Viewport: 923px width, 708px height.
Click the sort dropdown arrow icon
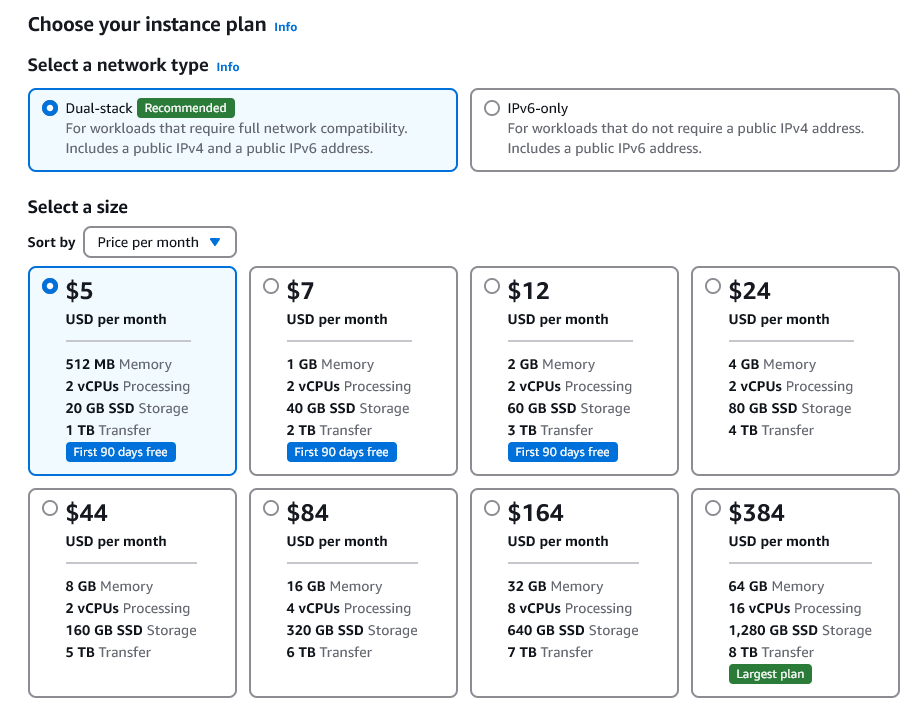point(214,242)
